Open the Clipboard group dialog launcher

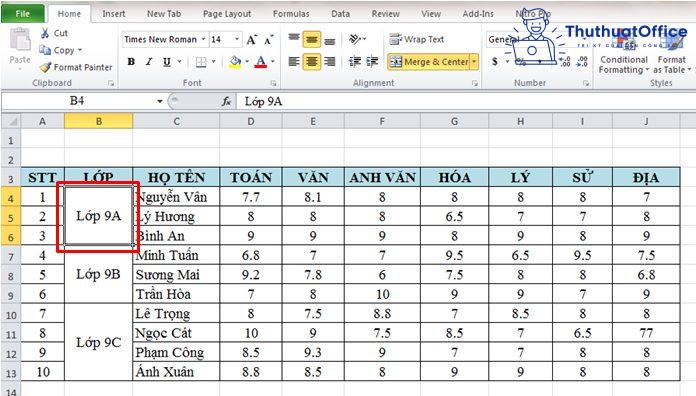[x=111, y=83]
